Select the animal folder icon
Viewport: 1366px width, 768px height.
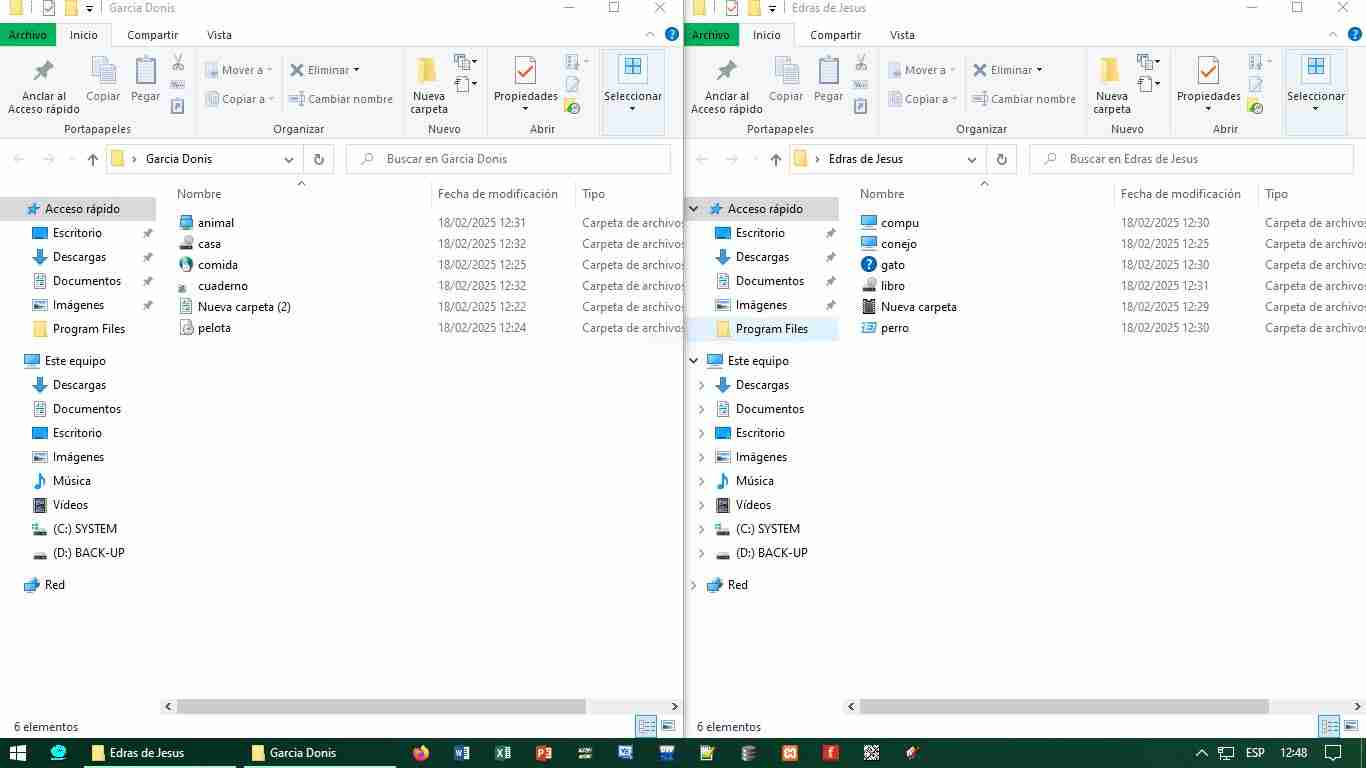pyautogui.click(x=186, y=223)
